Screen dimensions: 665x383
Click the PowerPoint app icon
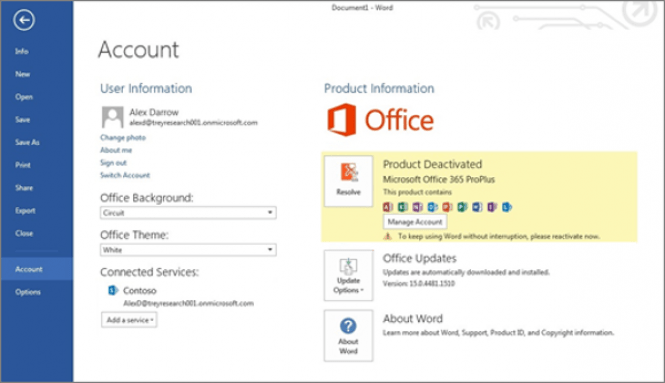click(x=447, y=207)
